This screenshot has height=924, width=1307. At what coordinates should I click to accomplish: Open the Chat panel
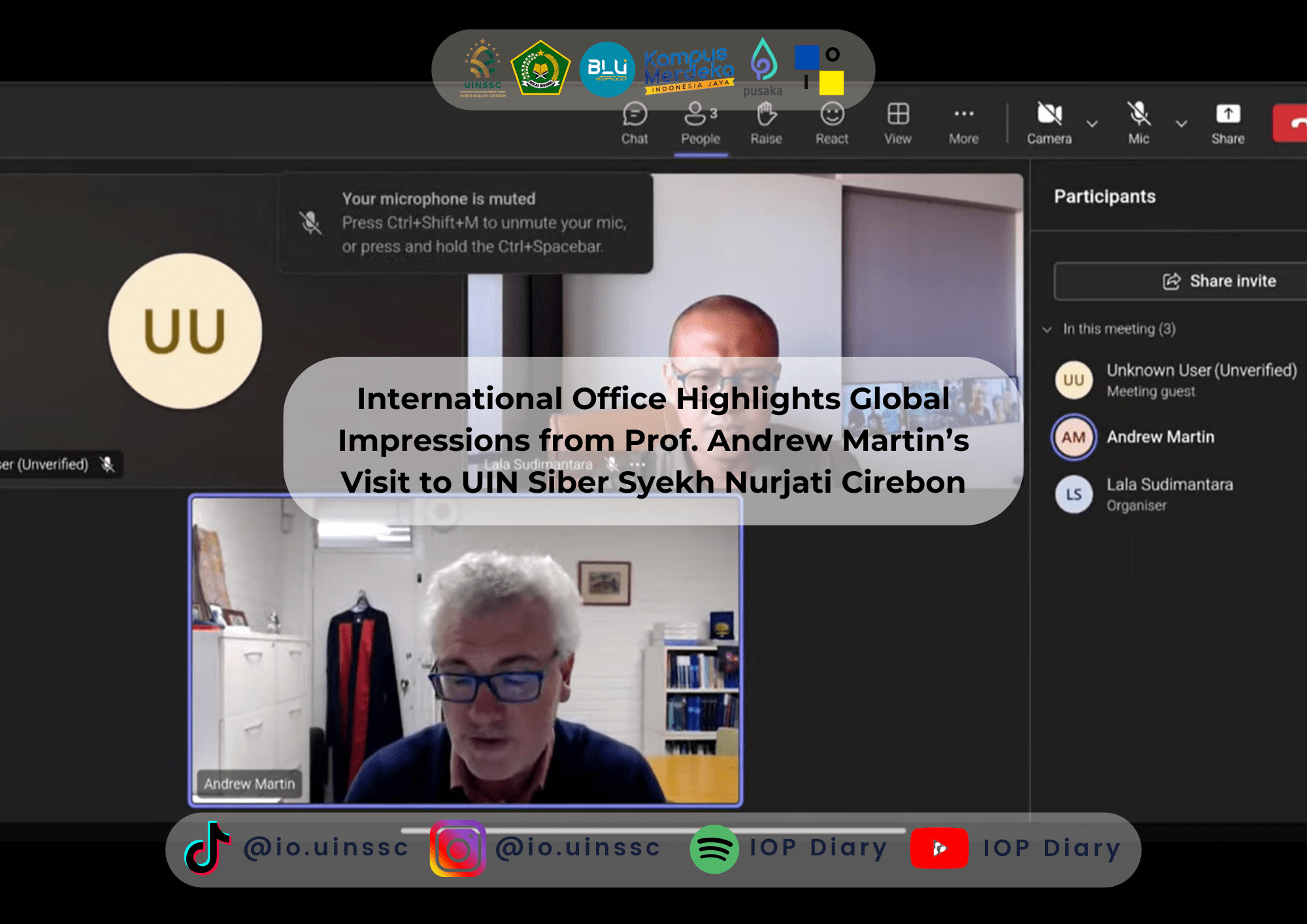point(635,123)
